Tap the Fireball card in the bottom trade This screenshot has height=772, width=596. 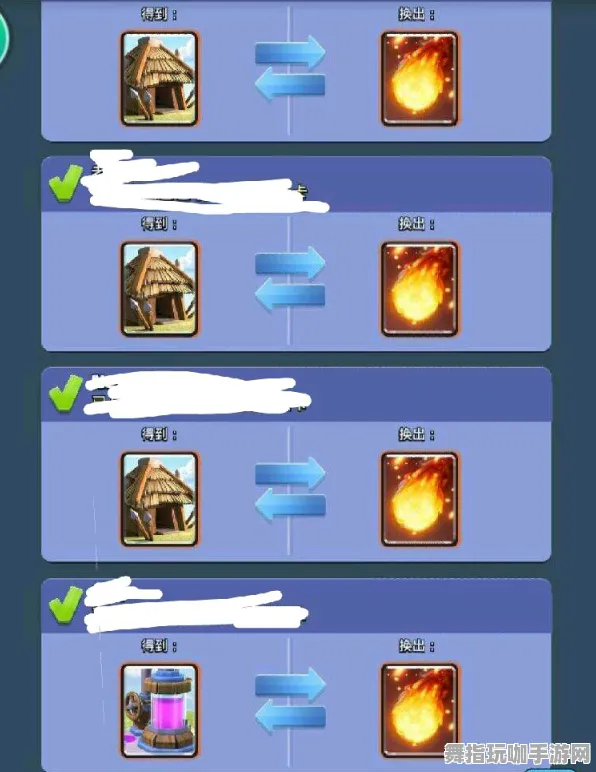[x=419, y=710]
